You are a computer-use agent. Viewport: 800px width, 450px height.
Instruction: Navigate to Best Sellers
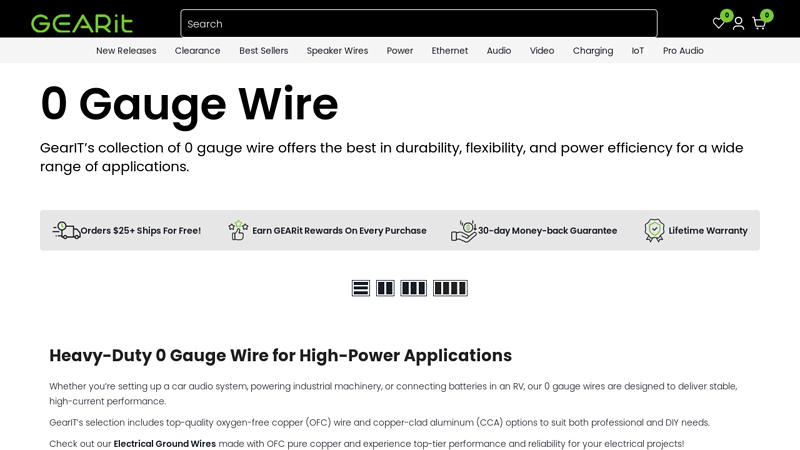pyautogui.click(x=263, y=51)
